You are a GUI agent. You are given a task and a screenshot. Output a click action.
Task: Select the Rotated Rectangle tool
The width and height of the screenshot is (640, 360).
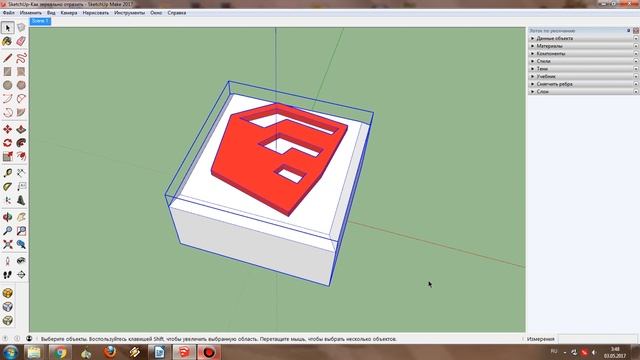point(21,71)
